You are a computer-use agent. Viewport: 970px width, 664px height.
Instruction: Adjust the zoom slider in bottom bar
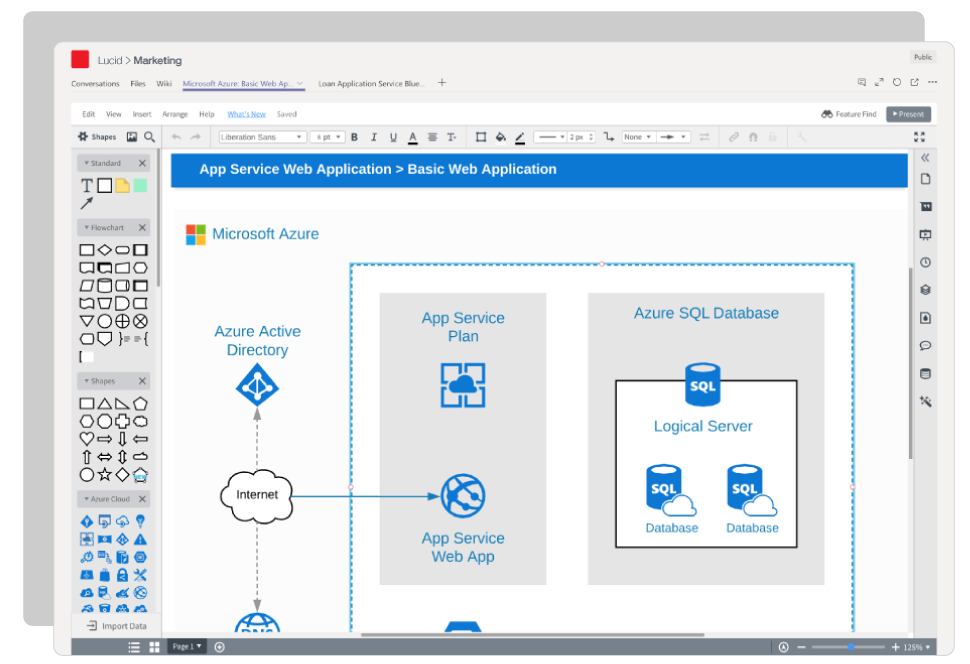[851, 647]
